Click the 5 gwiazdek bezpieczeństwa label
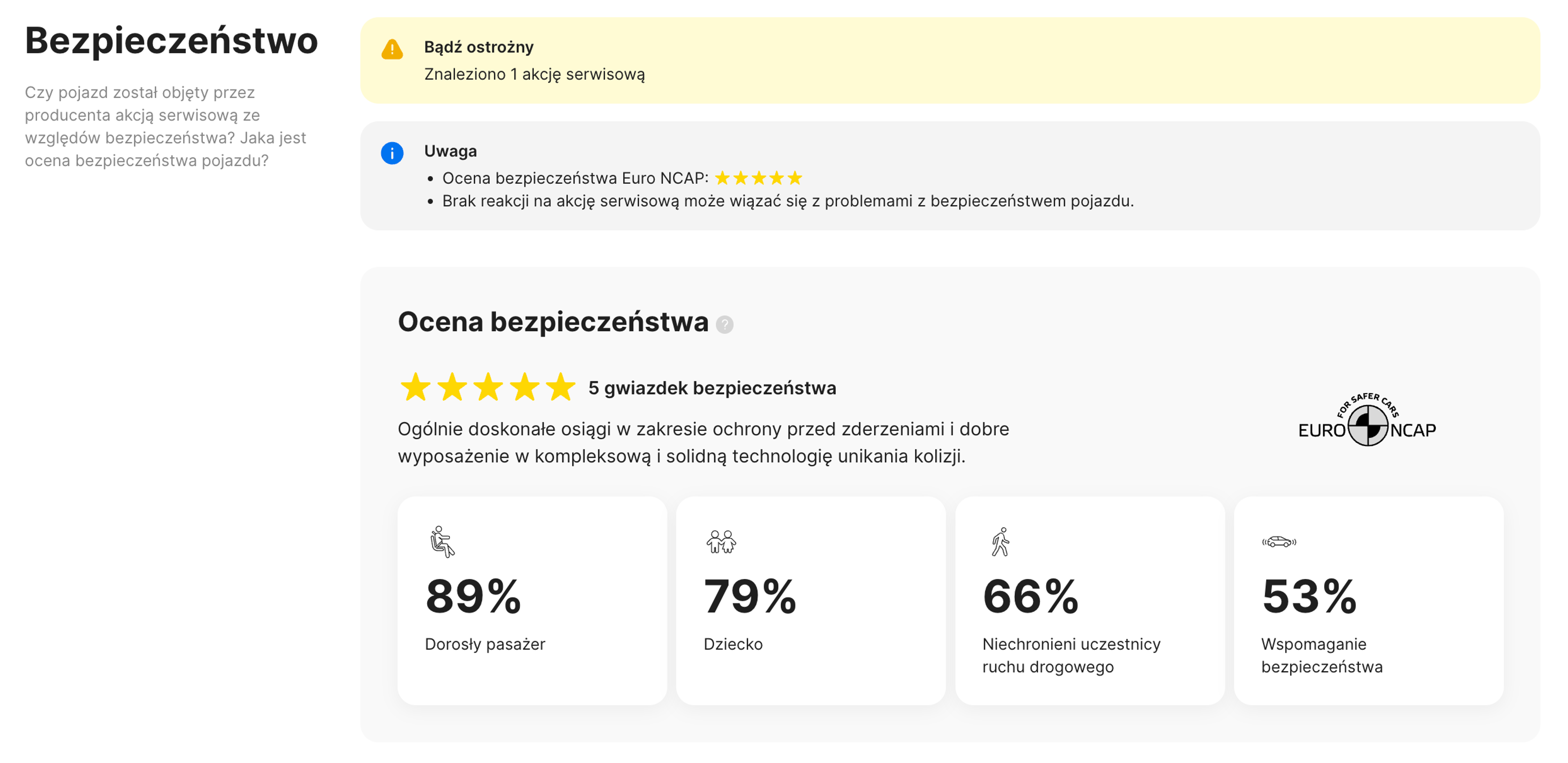Screen dimensions: 1568x763 [712, 388]
